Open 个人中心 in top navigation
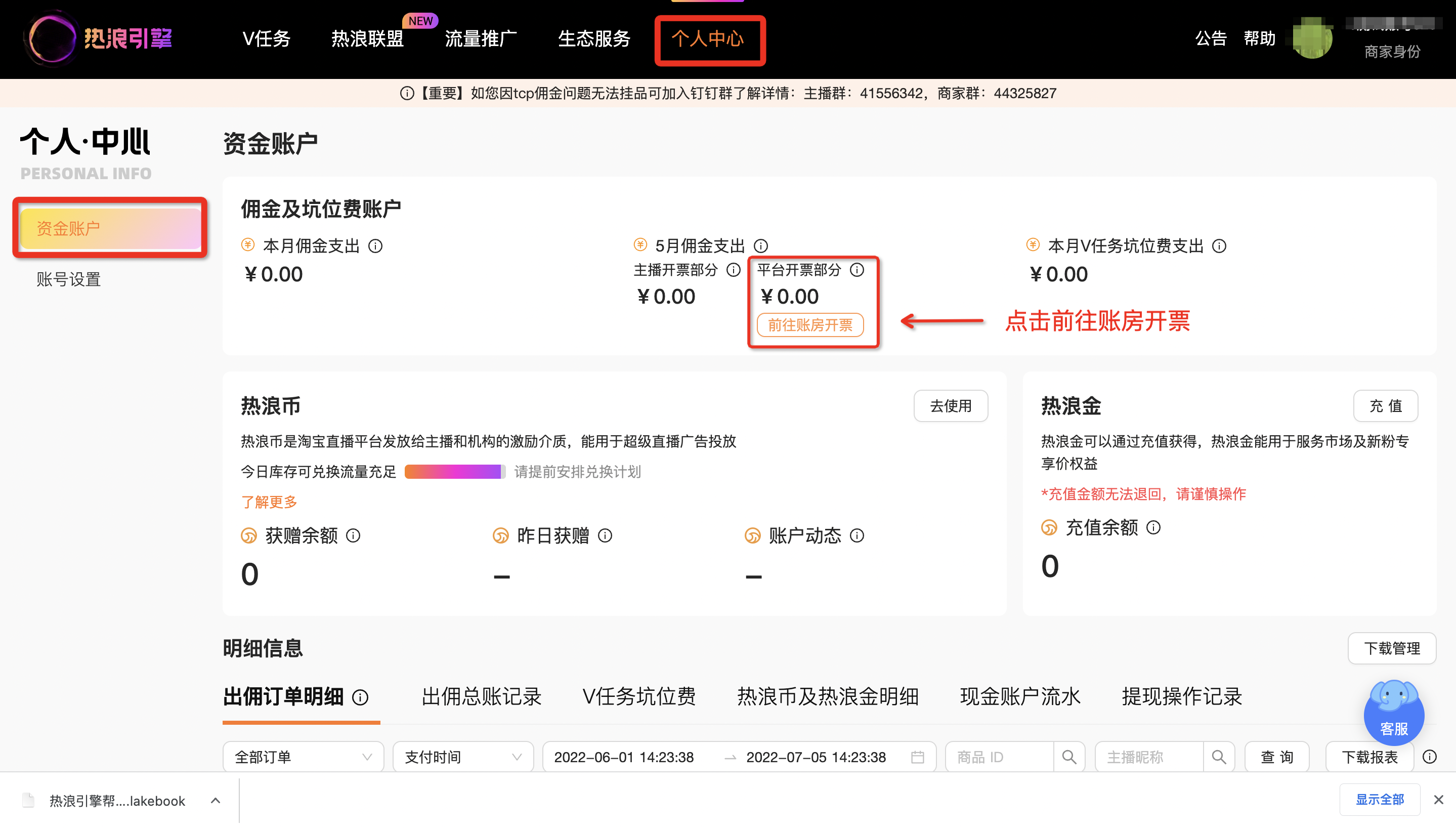Screen dimensions: 1456x828 coord(708,38)
